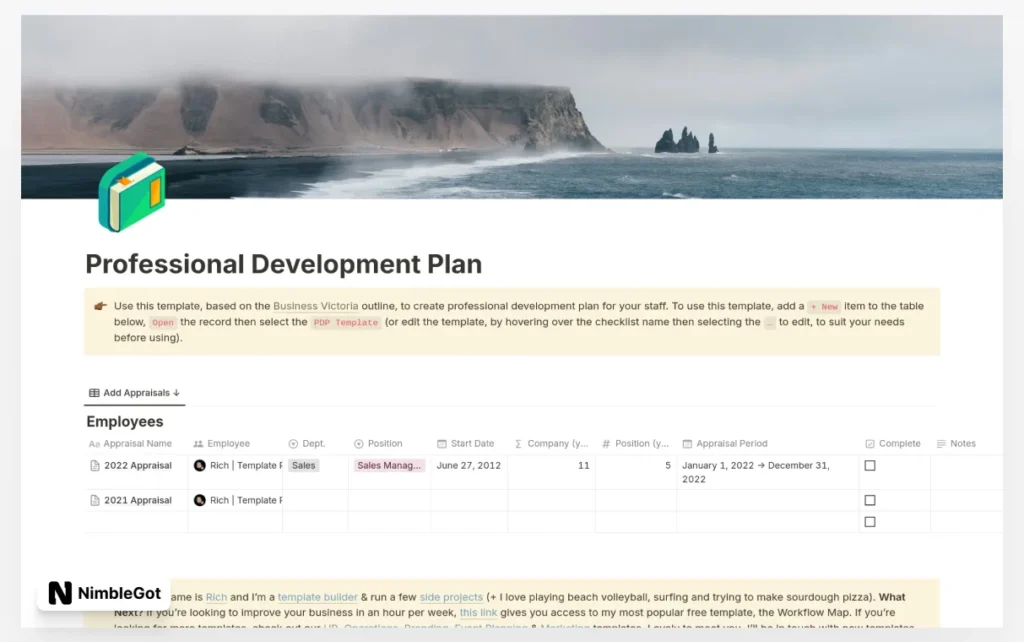Tick the Complete checkbox for 2022 Appraisal

click(870, 466)
